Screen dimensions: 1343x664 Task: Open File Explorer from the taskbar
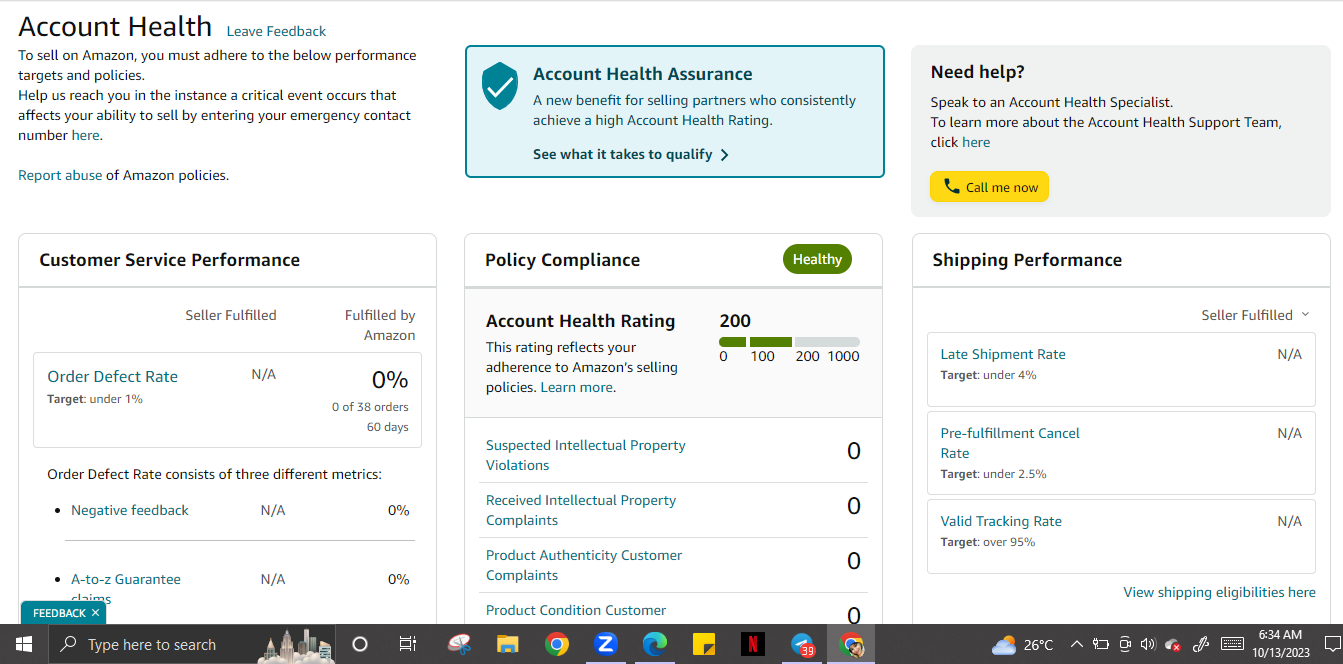(508, 644)
